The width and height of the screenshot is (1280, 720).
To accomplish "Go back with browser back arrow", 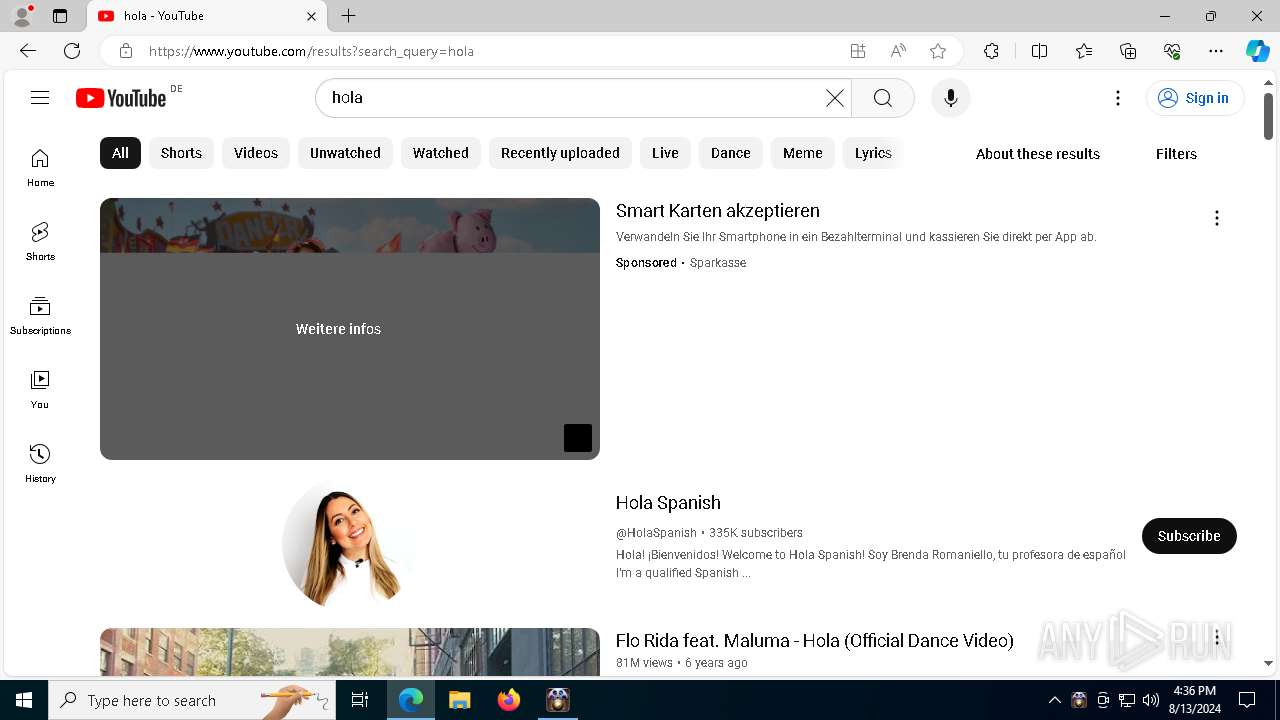I will [x=28, y=51].
